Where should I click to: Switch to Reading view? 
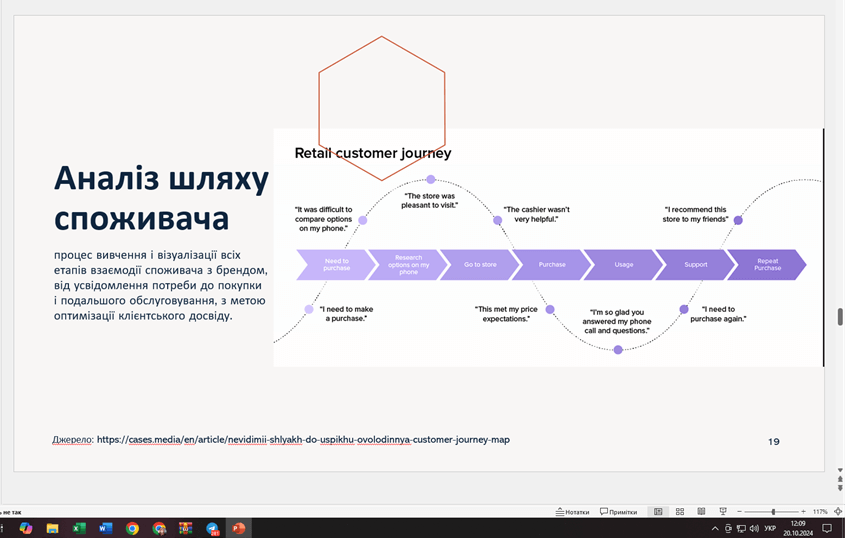tap(701, 511)
